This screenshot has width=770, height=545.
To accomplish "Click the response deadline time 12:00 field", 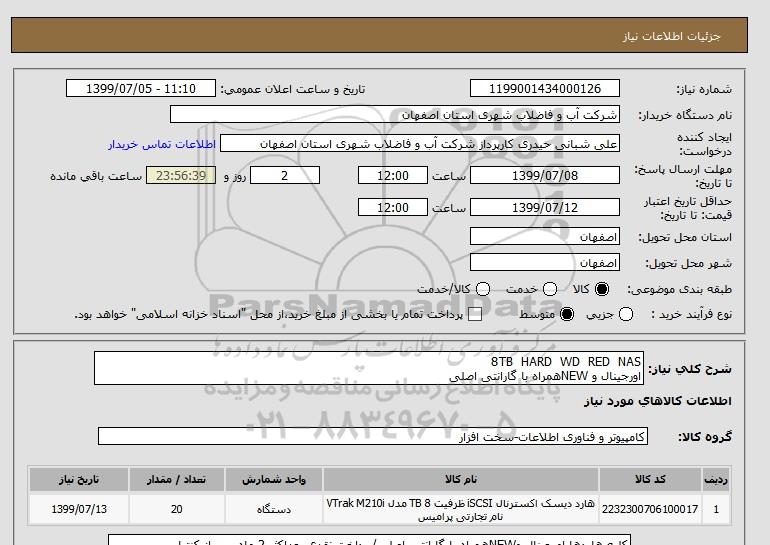I will (x=393, y=175).
